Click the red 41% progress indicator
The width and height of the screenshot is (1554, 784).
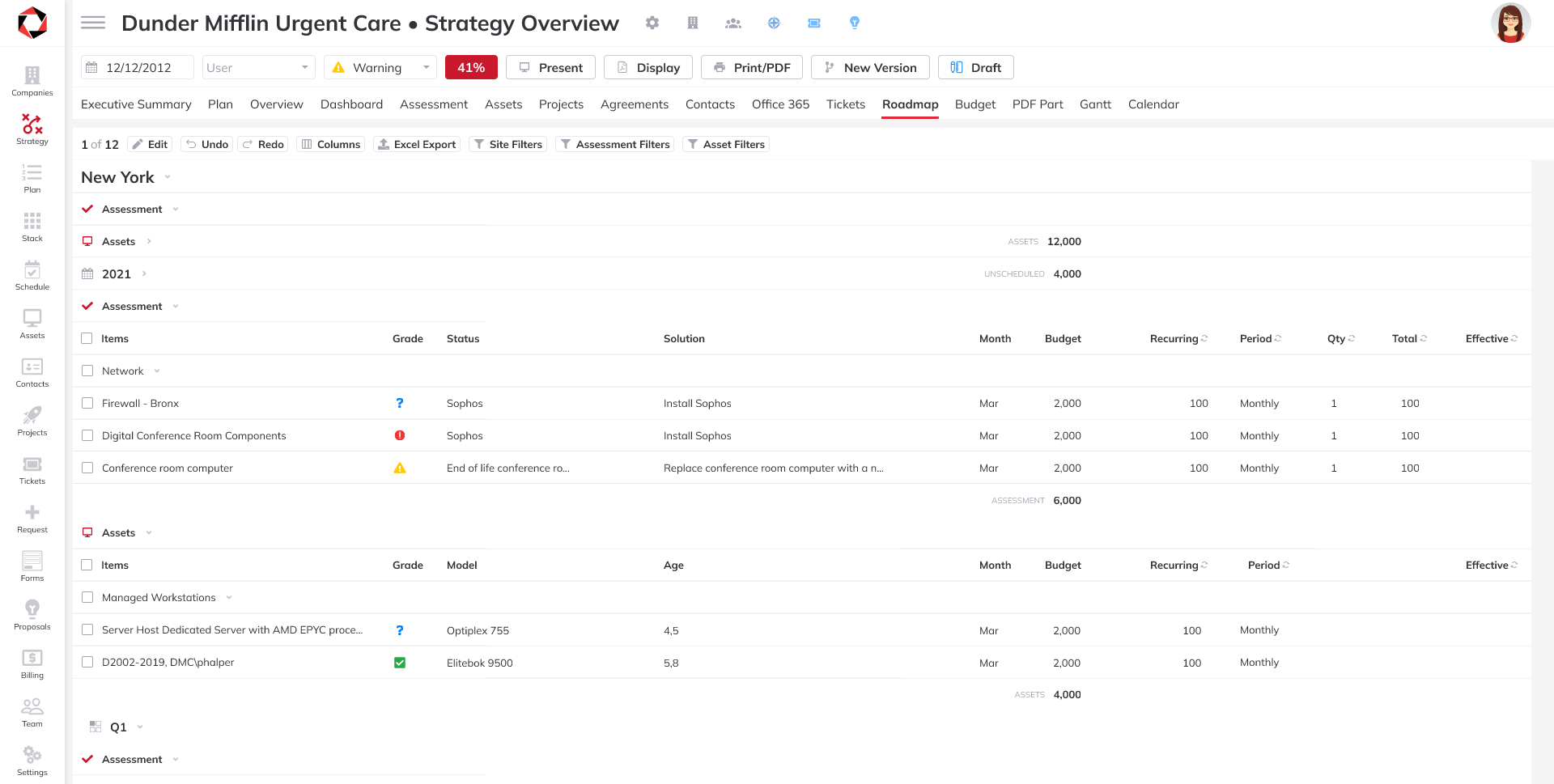[x=471, y=67]
